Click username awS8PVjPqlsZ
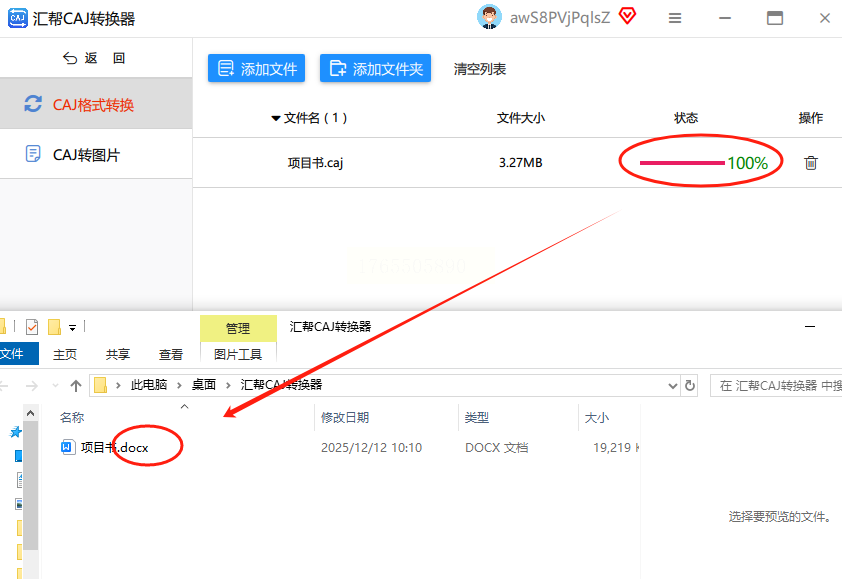 tap(560, 18)
